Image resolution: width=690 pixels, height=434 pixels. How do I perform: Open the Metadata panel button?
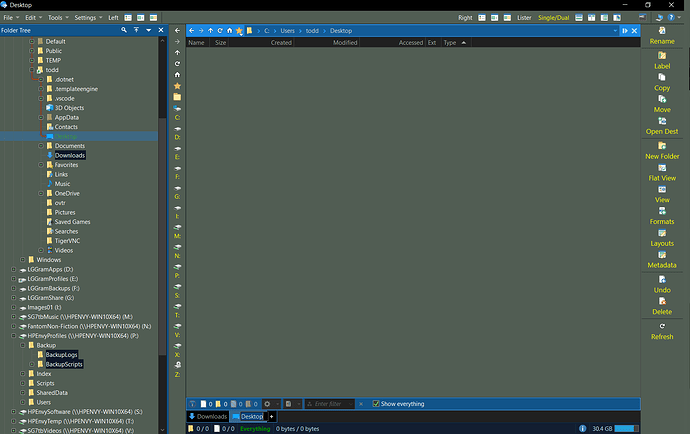(661, 261)
